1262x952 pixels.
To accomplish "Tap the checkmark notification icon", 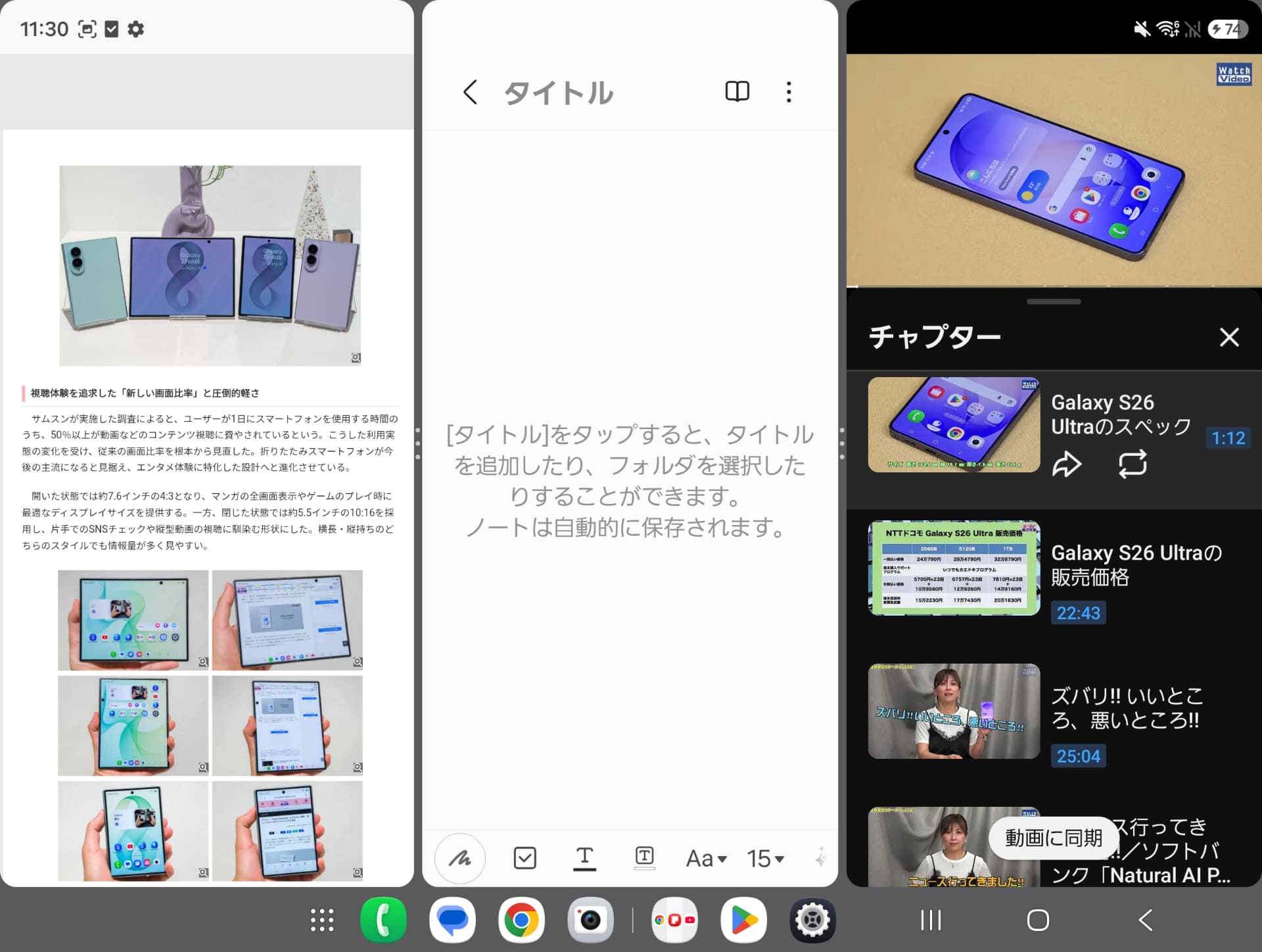I will [112, 29].
